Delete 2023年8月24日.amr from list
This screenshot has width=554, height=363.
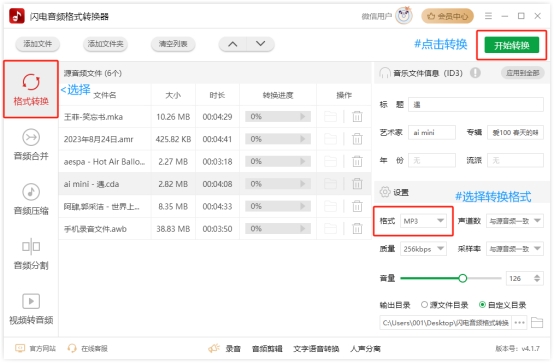pos(357,139)
